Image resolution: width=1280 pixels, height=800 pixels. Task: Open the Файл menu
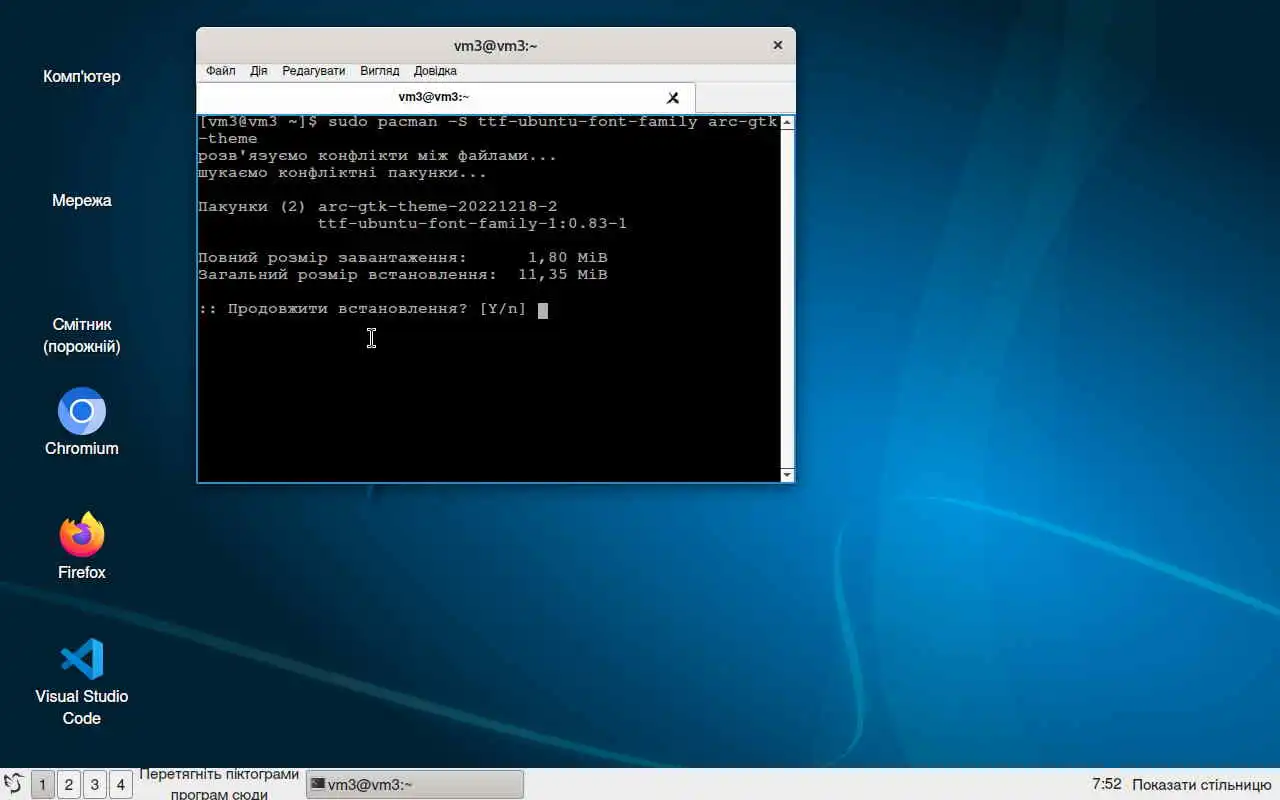[221, 71]
